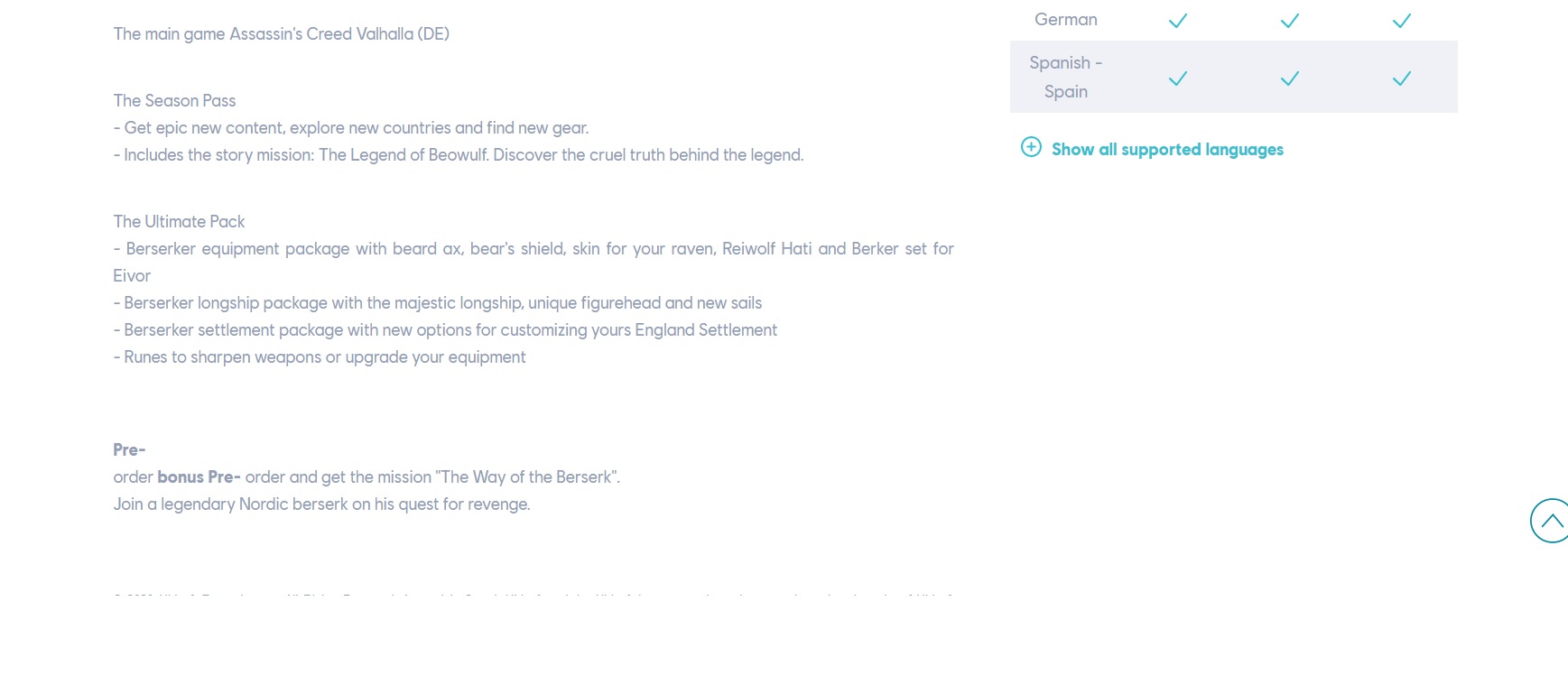Show all supported languages
The width and height of the screenshot is (1568, 675).
point(1166,150)
